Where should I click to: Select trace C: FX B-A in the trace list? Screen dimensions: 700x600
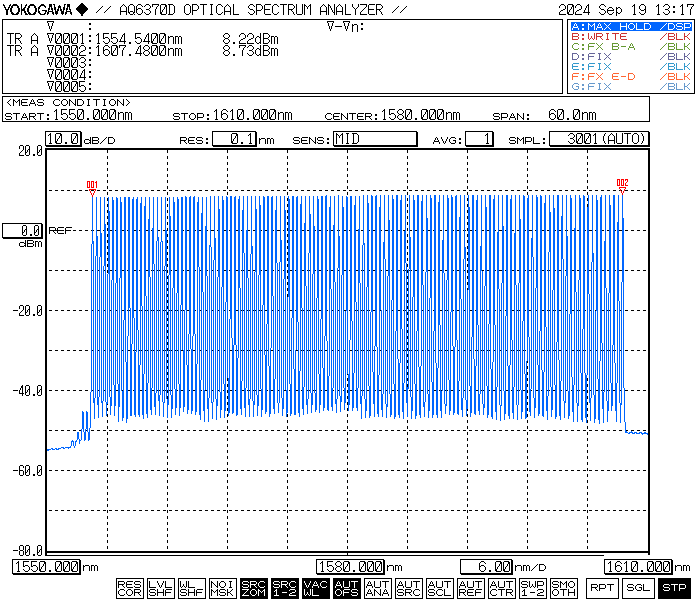click(629, 46)
